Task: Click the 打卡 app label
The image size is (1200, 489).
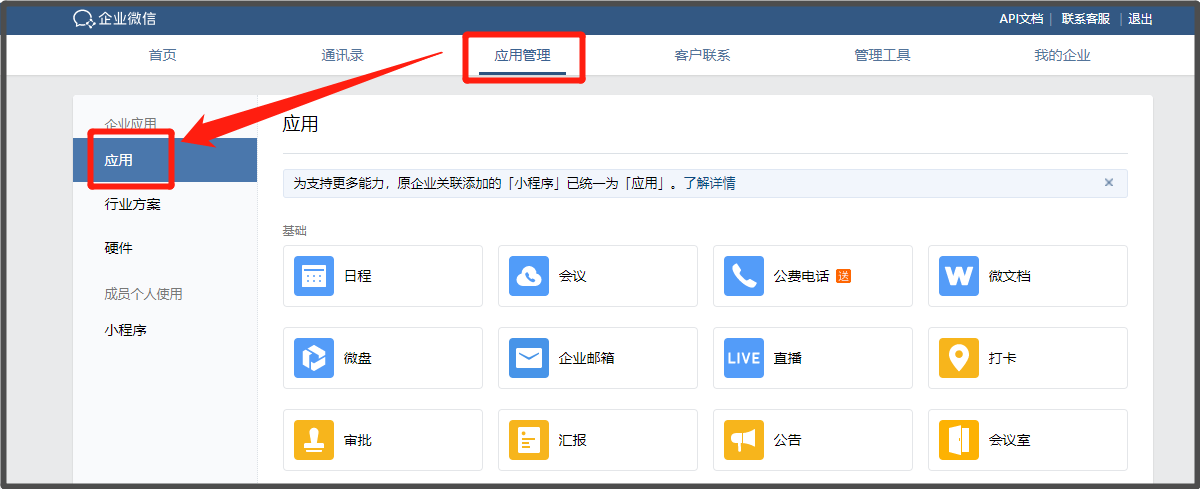Action: coord(1003,358)
